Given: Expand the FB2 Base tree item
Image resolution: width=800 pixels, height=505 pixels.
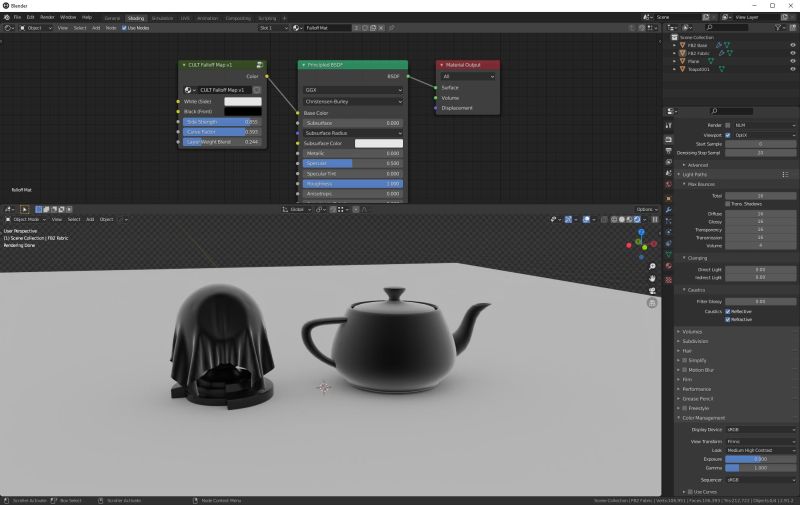Looking at the screenshot, I should coord(674,45).
